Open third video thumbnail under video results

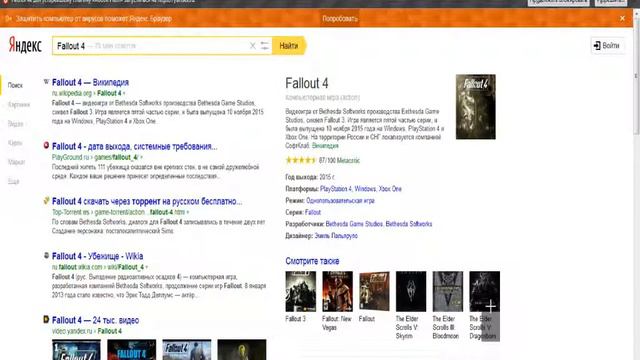[x=187, y=350]
